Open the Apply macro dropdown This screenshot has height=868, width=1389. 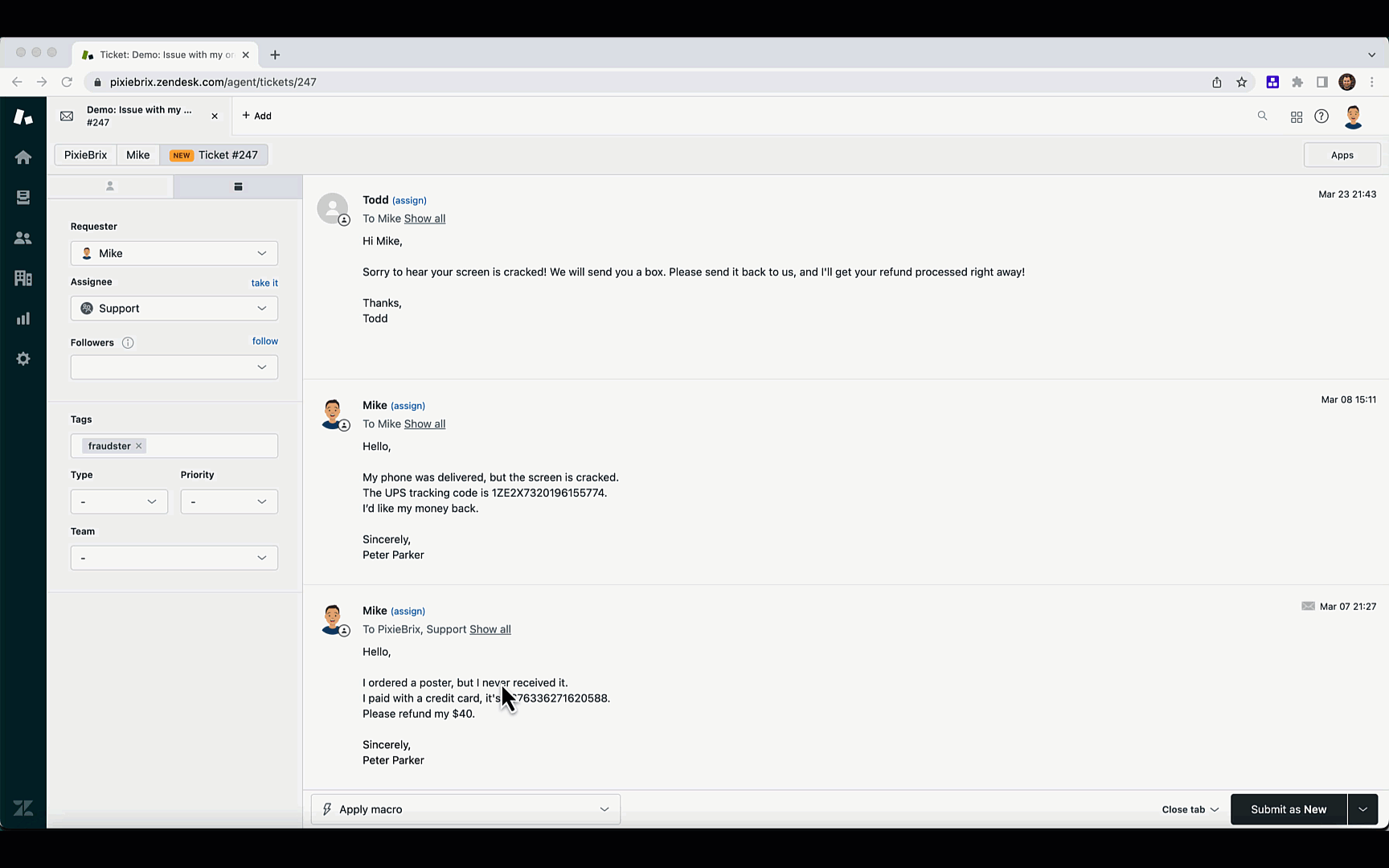(x=465, y=809)
